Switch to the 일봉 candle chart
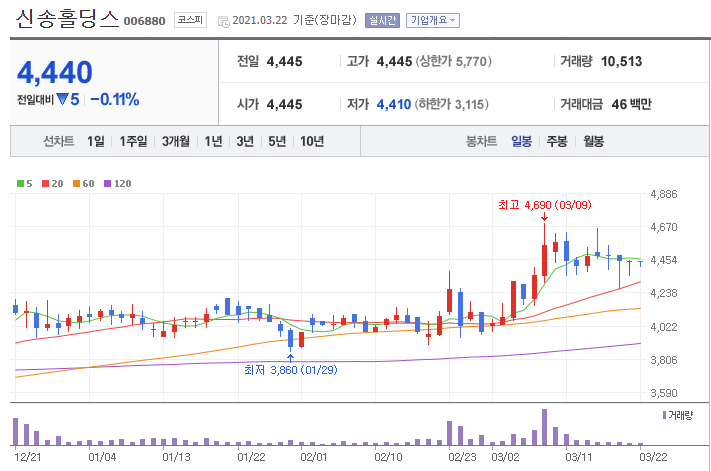Screen dimensions: 711x471 [521, 141]
